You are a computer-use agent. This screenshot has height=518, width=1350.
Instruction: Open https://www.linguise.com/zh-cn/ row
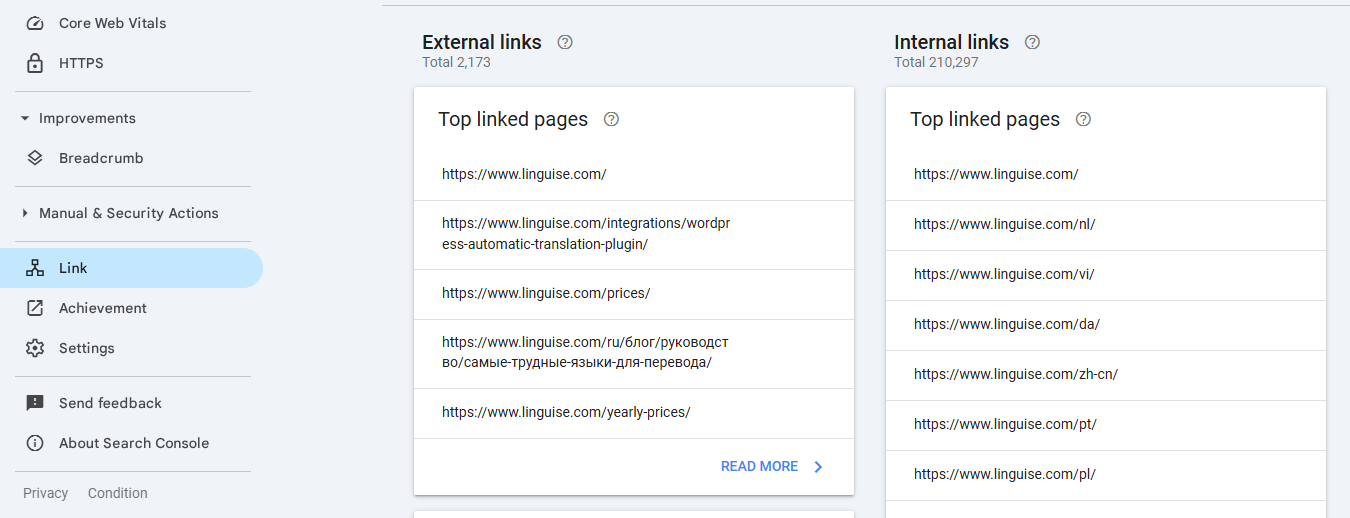tap(1106, 375)
